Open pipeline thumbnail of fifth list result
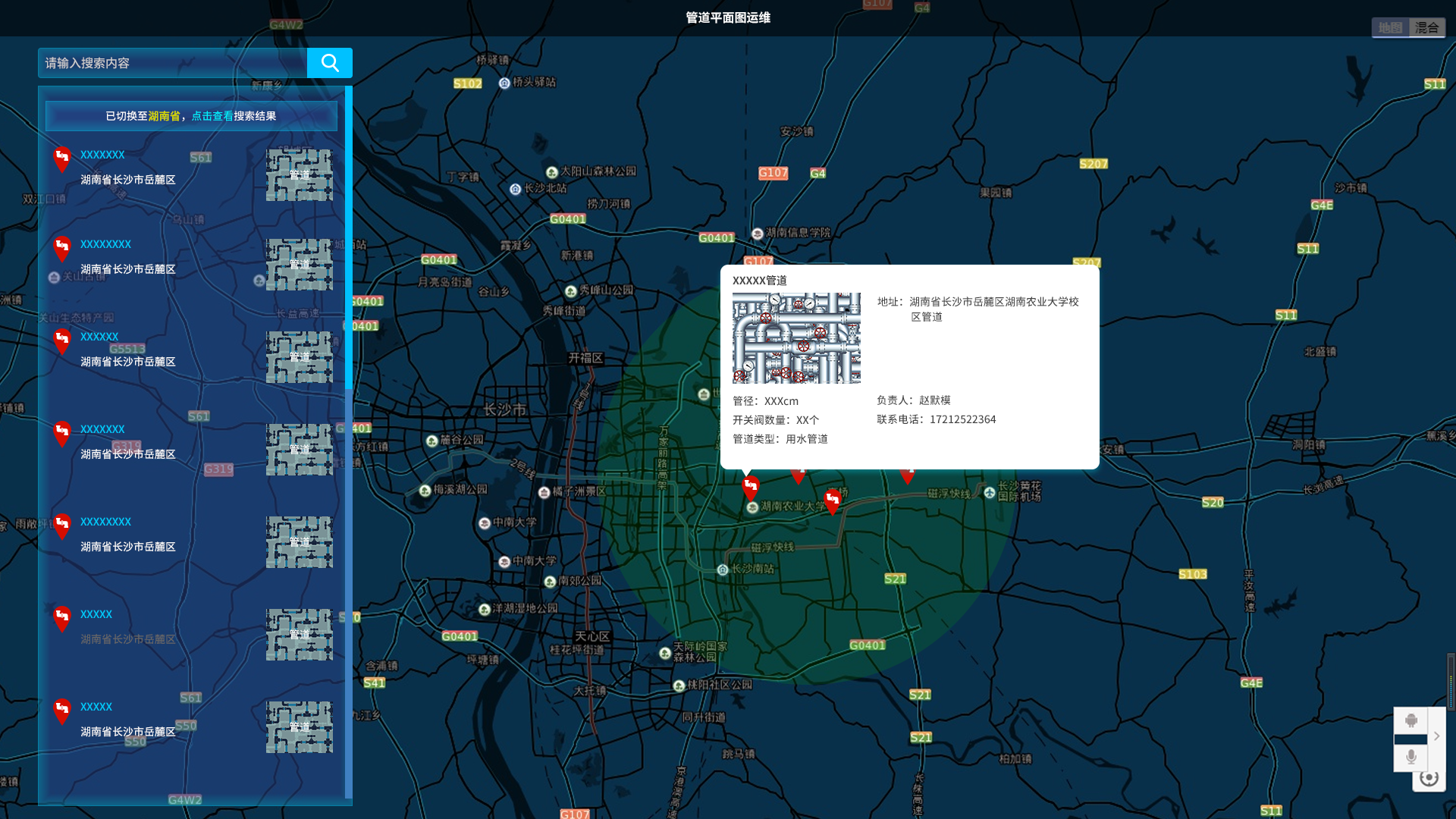The image size is (1456, 819). coord(300,542)
